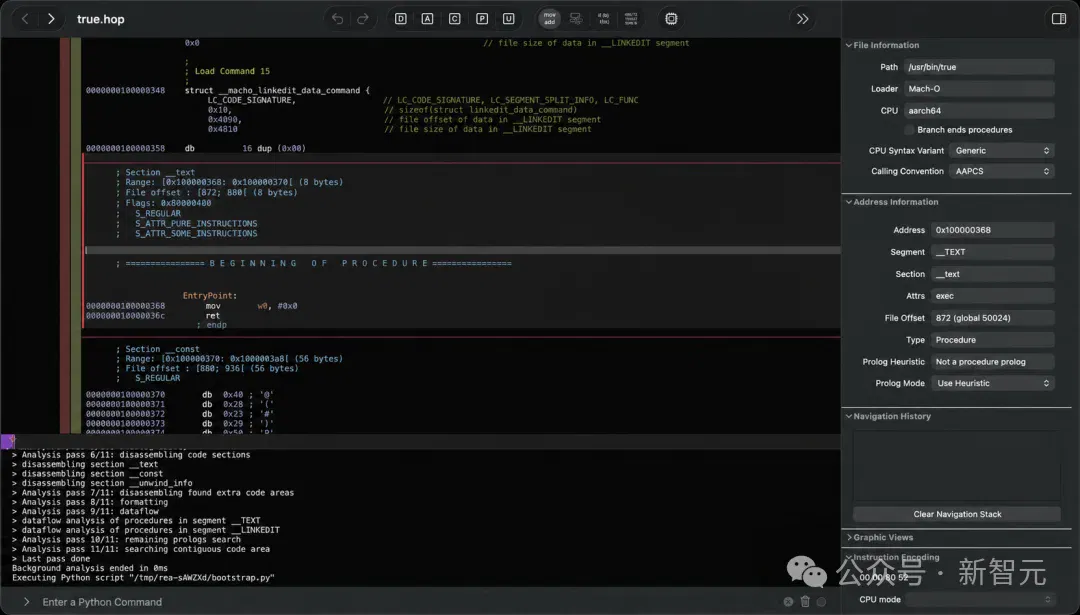The height and width of the screenshot is (615, 1080).
Task: Select db 0x40 '@' line
Action: click(x=180, y=395)
